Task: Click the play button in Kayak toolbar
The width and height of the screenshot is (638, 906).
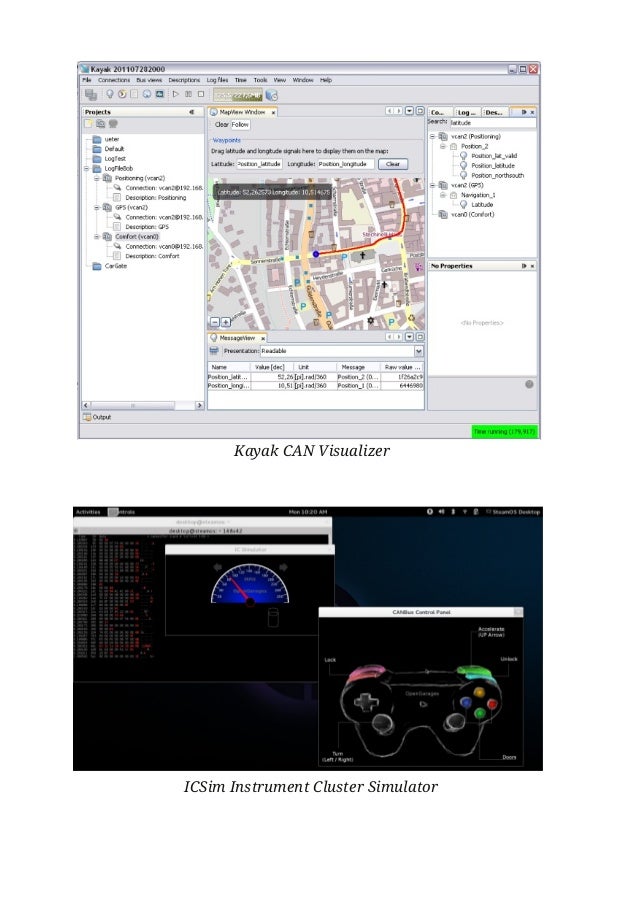Action: click(x=176, y=94)
